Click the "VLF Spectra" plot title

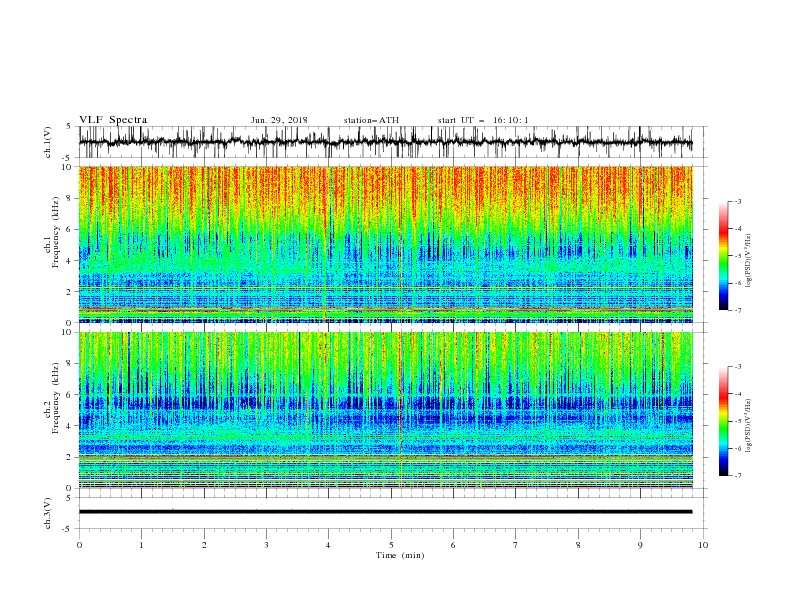[x=113, y=120]
